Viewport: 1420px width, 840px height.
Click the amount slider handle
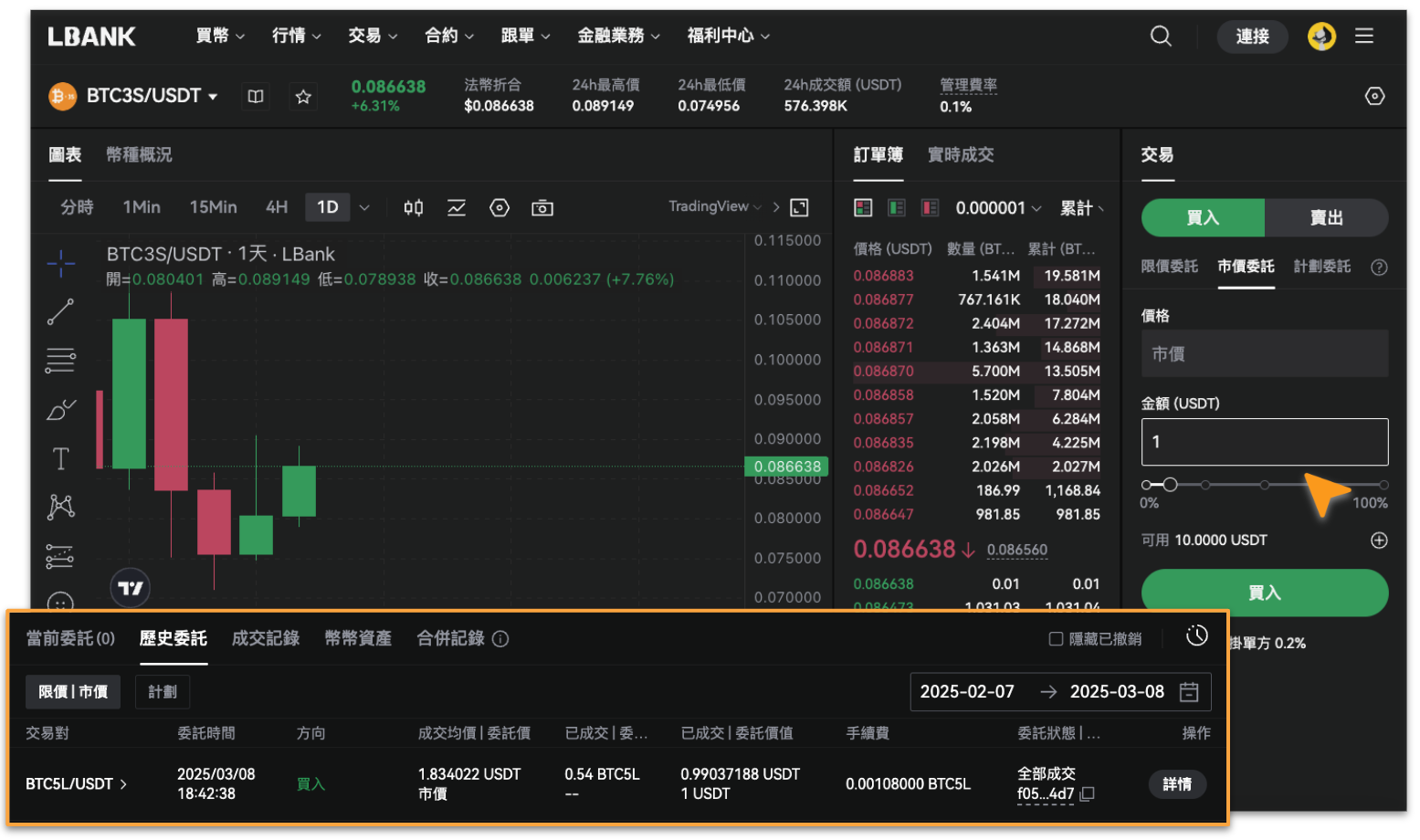pyautogui.click(x=1170, y=485)
